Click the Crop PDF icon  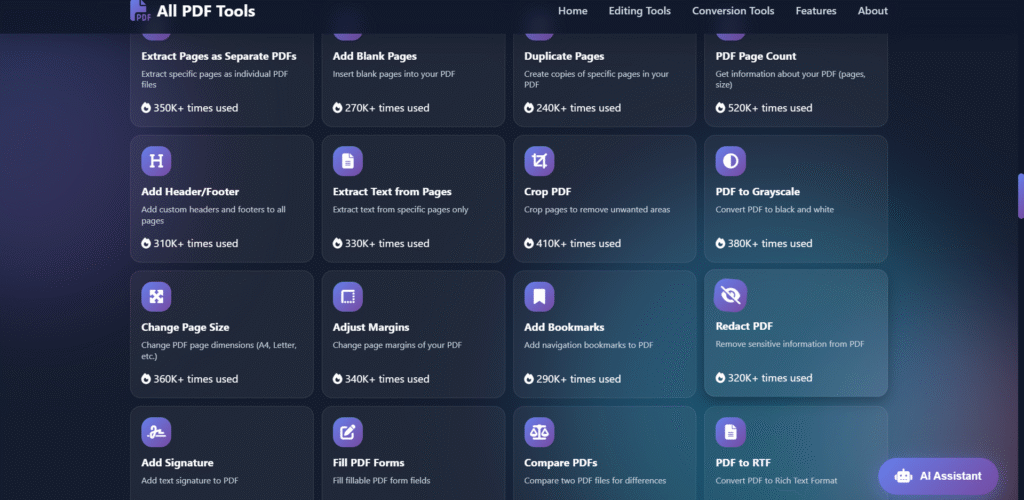[539, 161]
